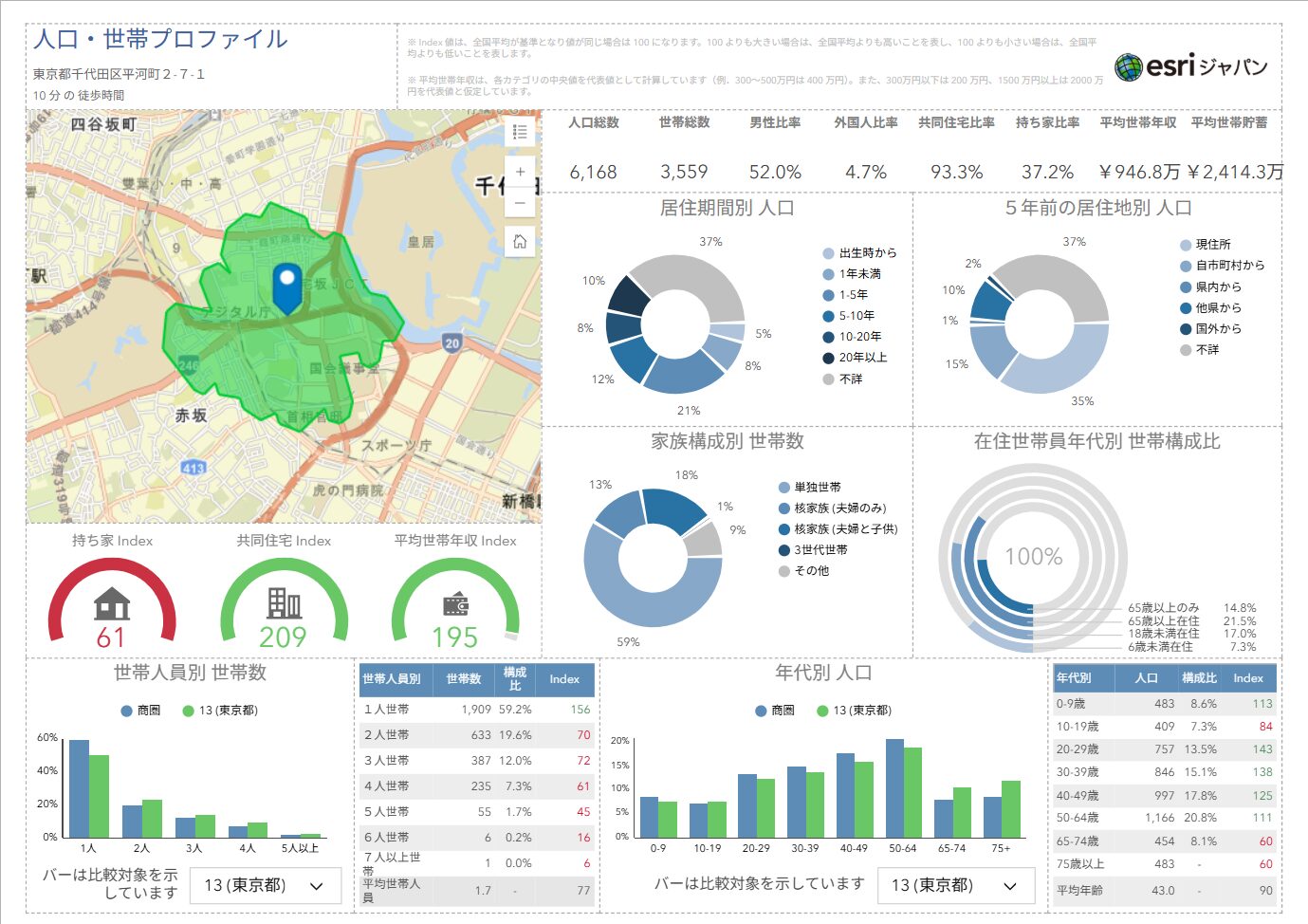The height and width of the screenshot is (924, 1308).
Task: Click the 50-64 blue bar in age chart
Action: click(894, 787)
